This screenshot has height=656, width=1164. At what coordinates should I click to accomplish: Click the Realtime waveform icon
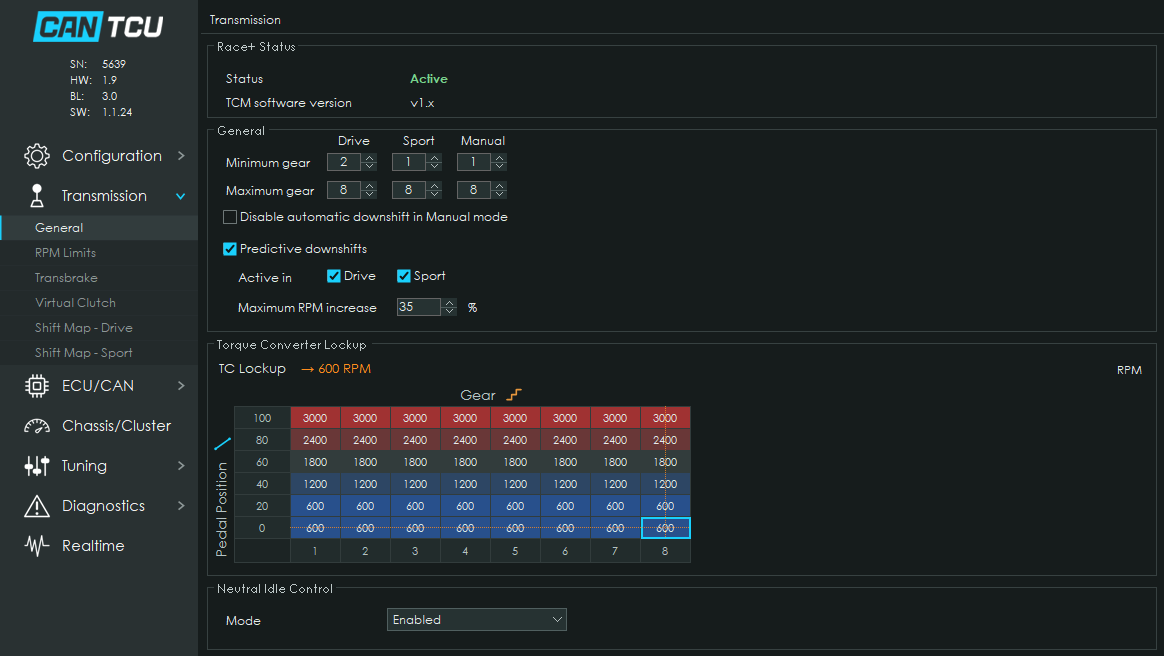click(x=36, y=546)
